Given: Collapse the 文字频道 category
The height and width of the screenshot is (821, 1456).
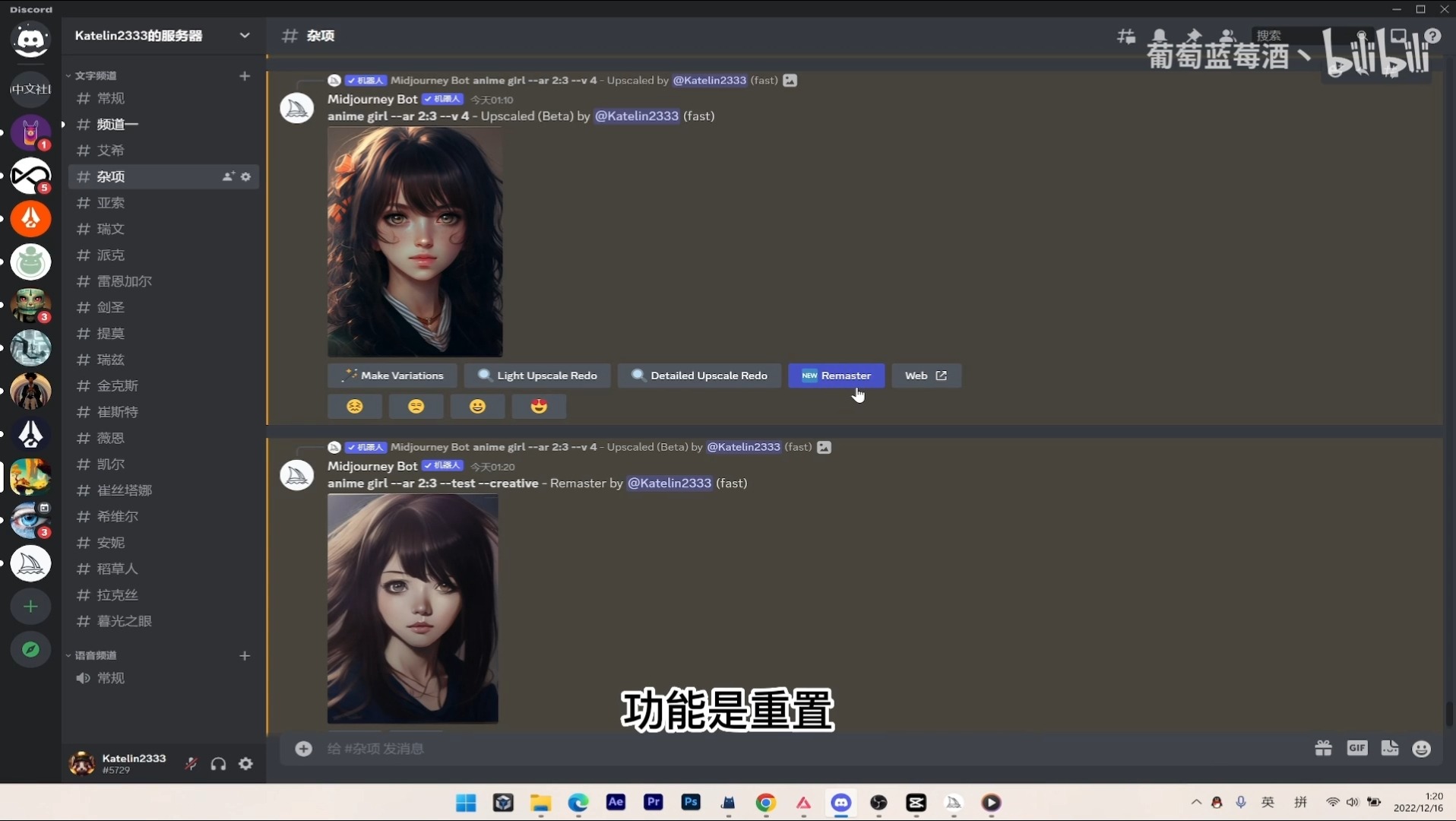Looking at the screenshot, I should (x=95, y=75).
